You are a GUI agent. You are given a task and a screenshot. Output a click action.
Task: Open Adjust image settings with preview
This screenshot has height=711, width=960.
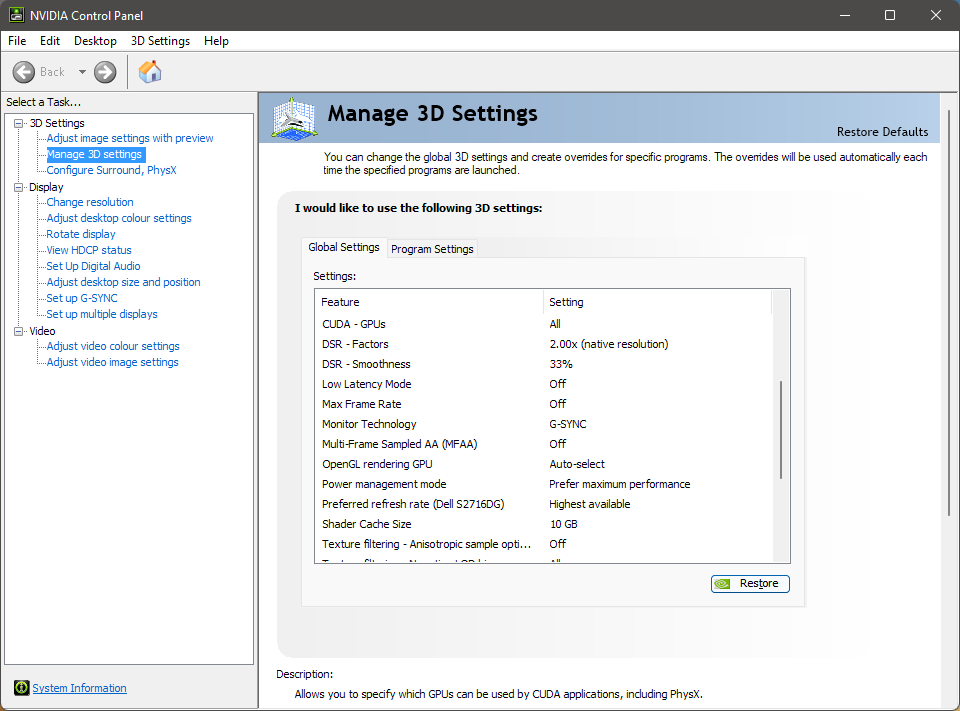click(130, 138)
